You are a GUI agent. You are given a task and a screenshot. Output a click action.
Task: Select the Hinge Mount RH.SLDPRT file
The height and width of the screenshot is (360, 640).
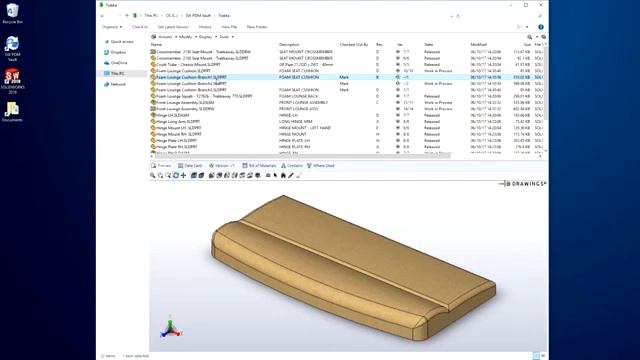click(x=176, y=134)
